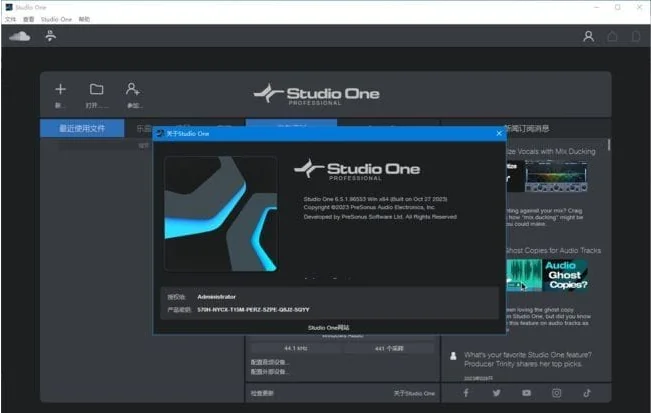This screenshot has width=651, height=413.
Task: Open the Instagram social icon
Action: 556,393
